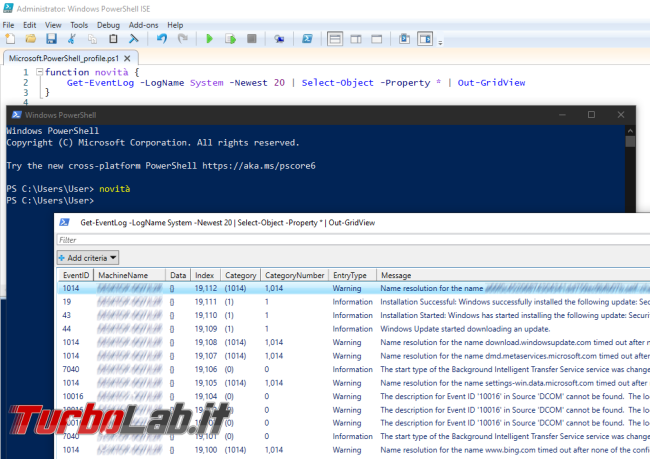Click the PowerShell console prompt line
The height and width of the screenshot is (459, 650).
click(50, 201)
